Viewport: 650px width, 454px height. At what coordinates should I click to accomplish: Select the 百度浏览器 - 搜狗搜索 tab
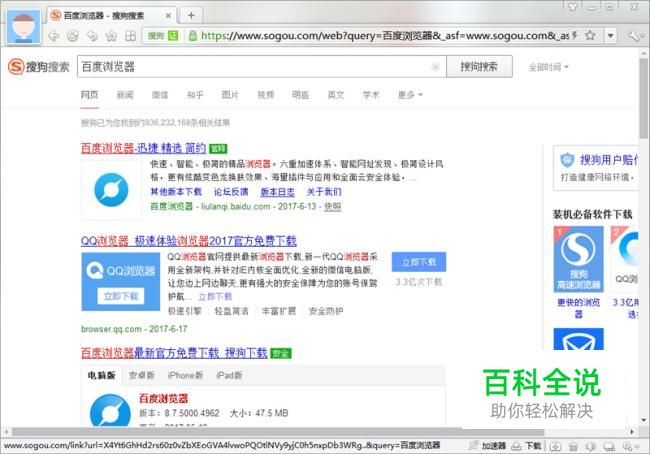111,16
